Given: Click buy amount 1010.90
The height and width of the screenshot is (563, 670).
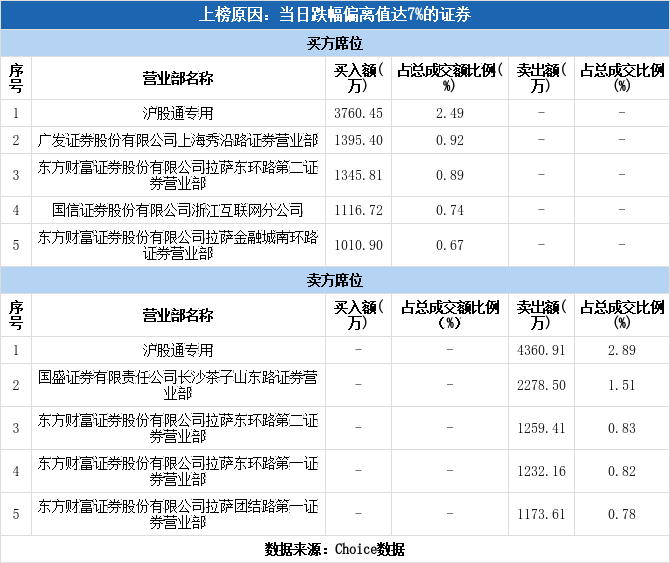Looking at the screenshot, I should click(359, 245).
